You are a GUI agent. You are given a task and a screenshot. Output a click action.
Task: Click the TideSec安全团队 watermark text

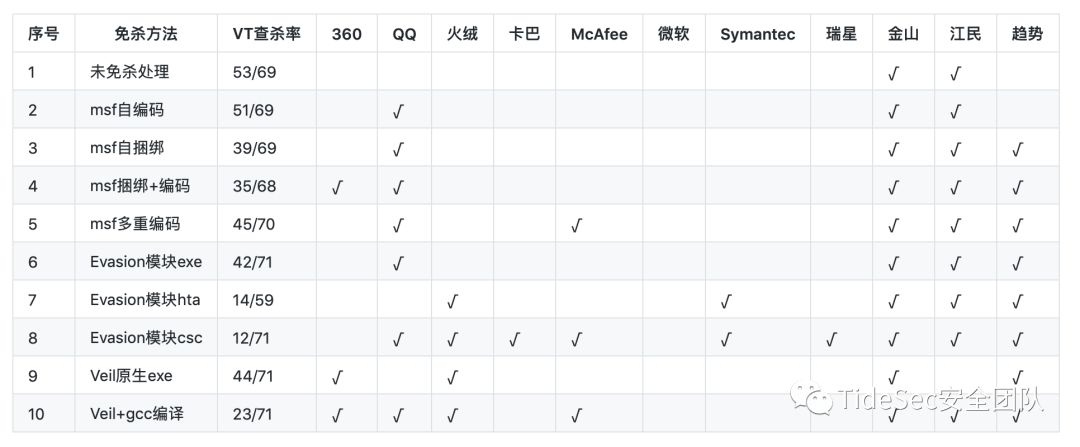tap(940, 400)
